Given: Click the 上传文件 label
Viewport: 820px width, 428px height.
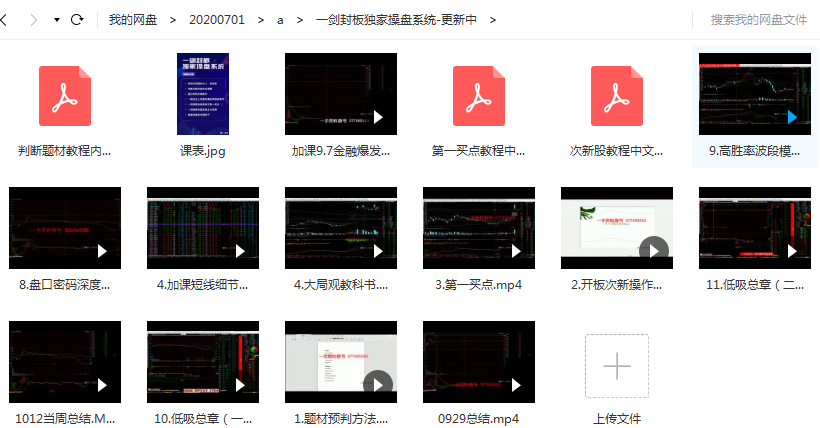Looking at the screenshot, I should [x=617, y=419].
